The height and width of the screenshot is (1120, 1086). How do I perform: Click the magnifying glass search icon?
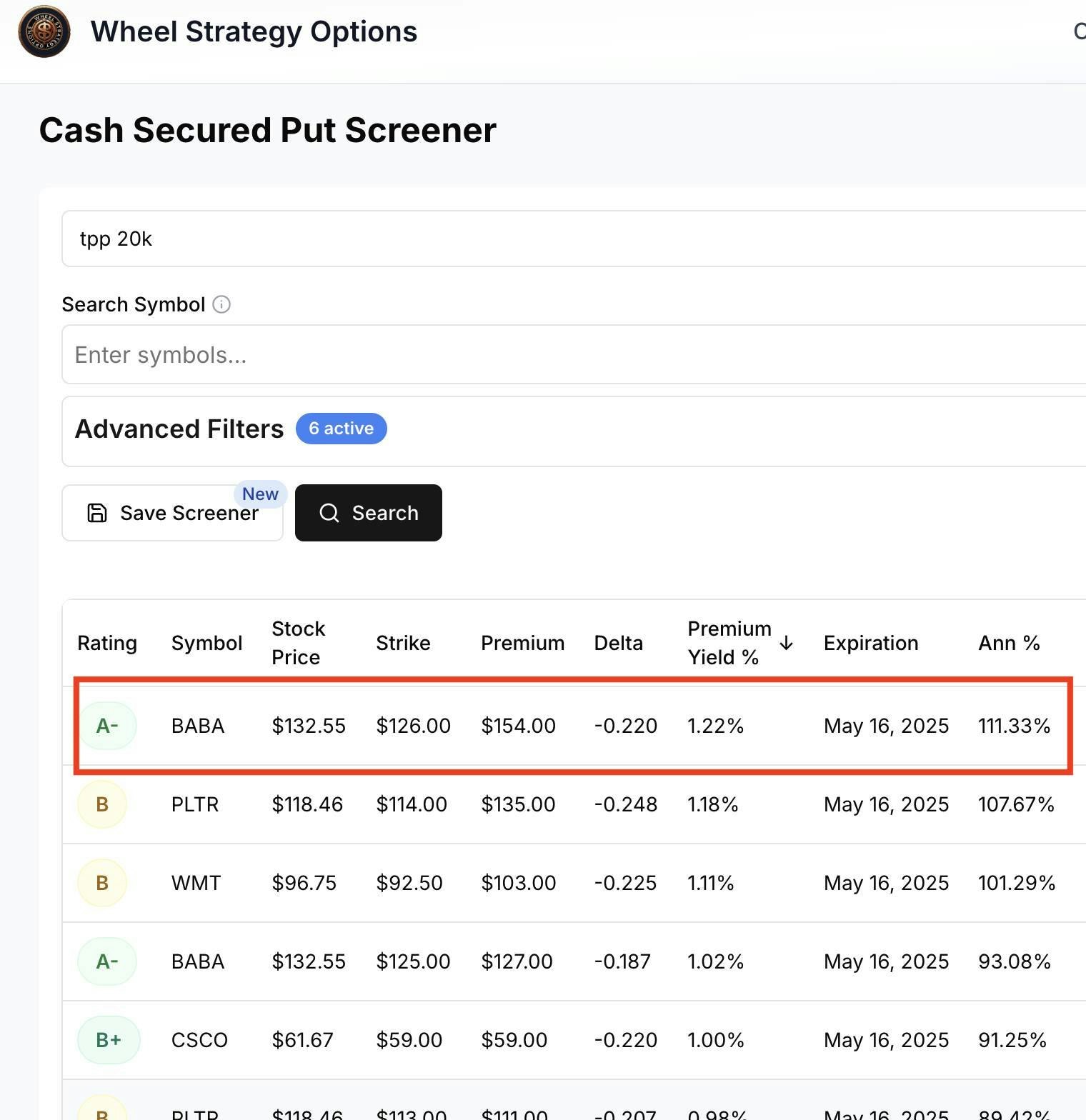tap(329, 513)
